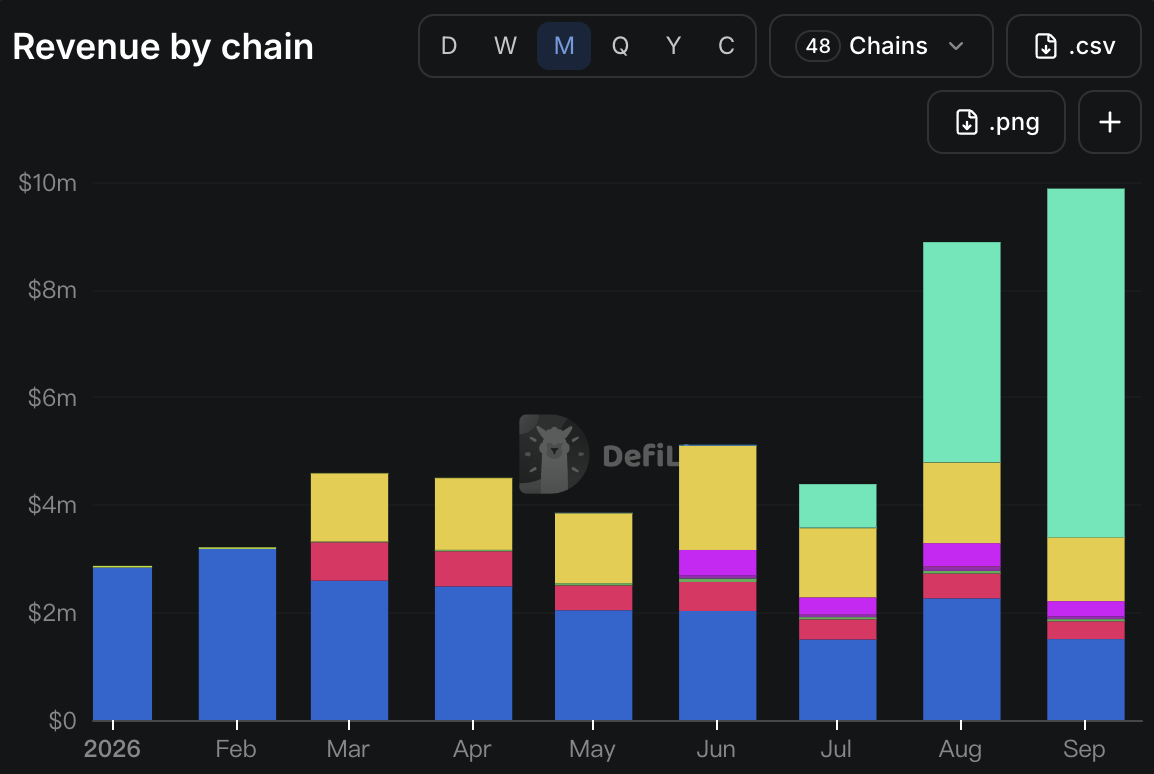Select the Monthly (M) interval

(564, 46)
